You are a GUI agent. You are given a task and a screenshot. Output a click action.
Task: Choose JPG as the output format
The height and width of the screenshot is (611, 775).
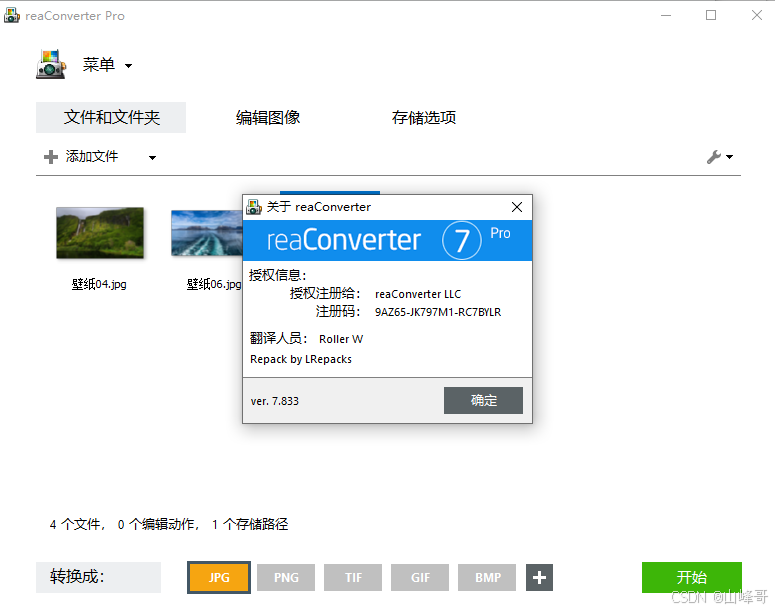pyautogui.click(x=219, y=577)
